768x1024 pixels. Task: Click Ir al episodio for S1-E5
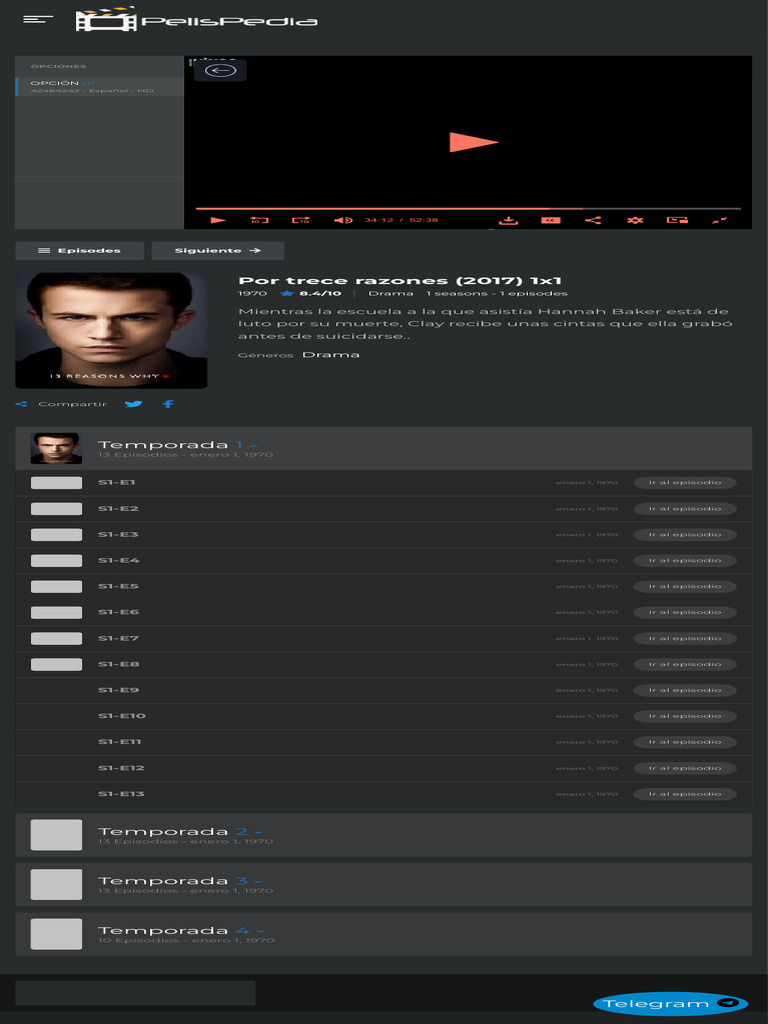click(685, 586)
